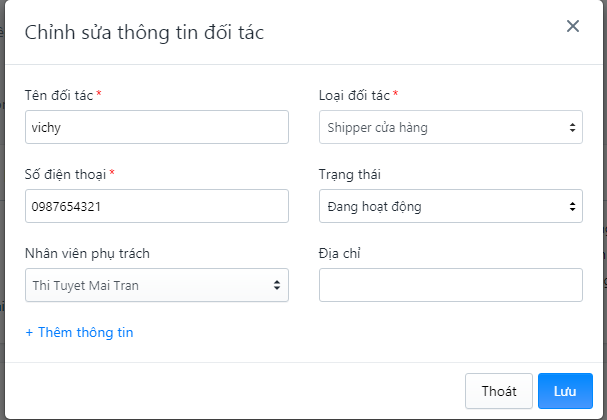Viewport: 607px width, 420px height.
Task: Focus the partner name field containing vichy
Action: pyautogui.click(x=157, y=127)
